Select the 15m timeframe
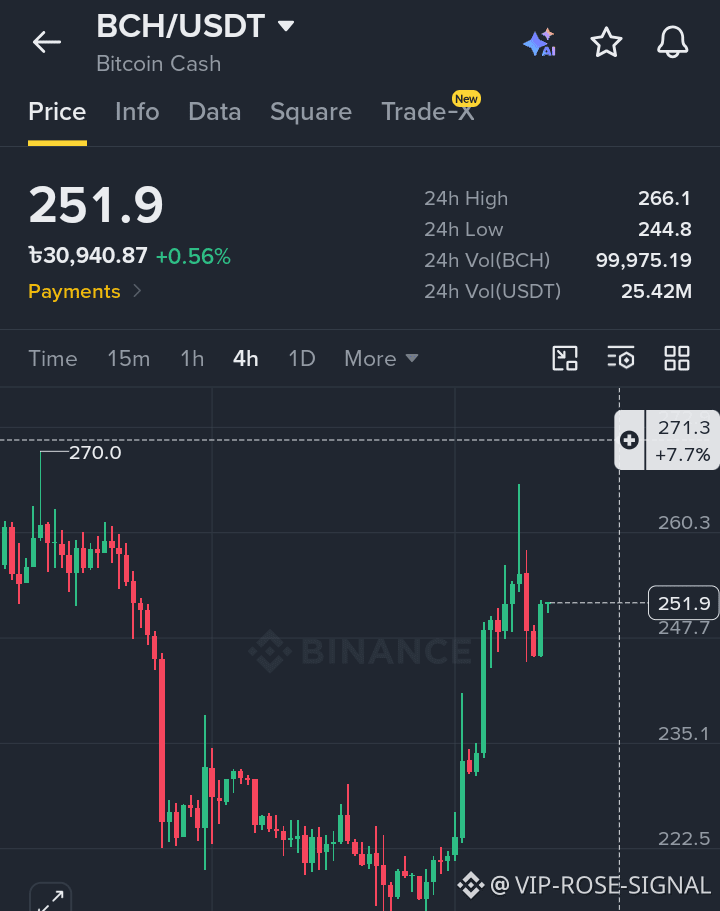The width and height of the screenshot is (720, 911). 128,358
